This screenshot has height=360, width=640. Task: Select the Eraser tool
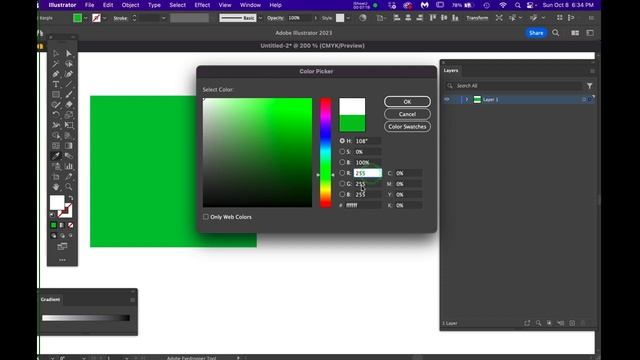69,104
